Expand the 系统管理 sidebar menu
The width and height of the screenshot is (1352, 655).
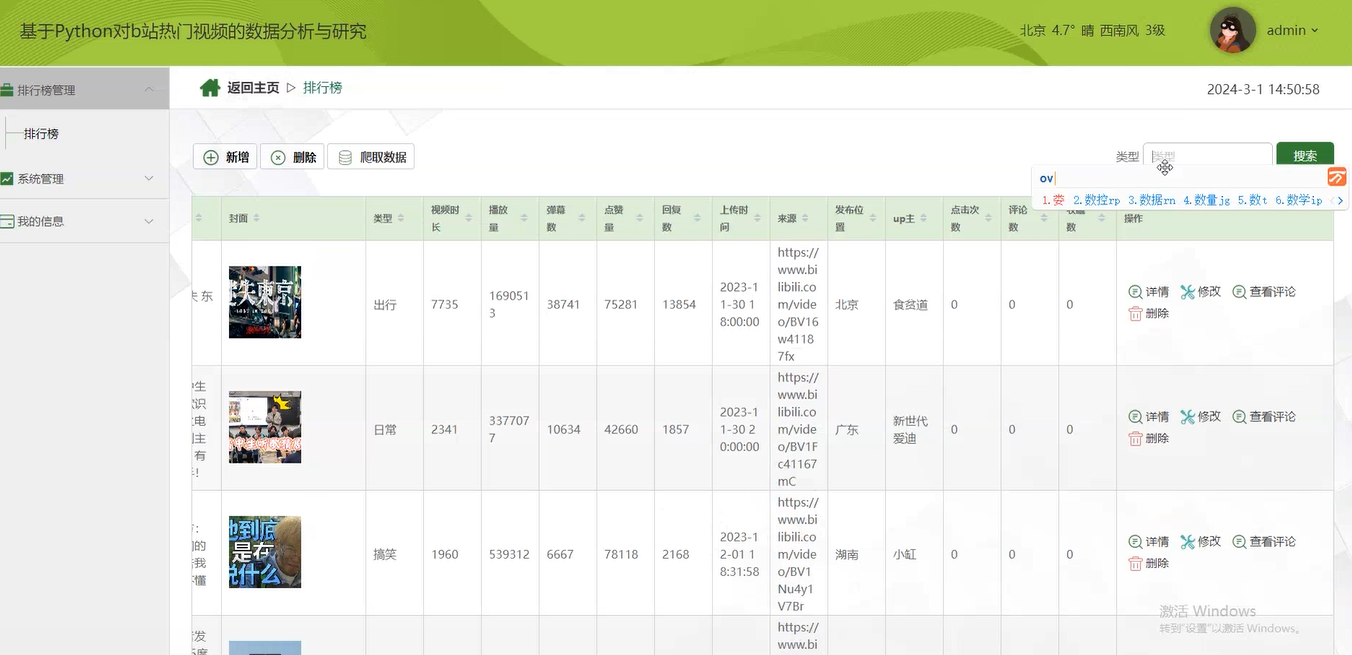[x=84, y=178]
